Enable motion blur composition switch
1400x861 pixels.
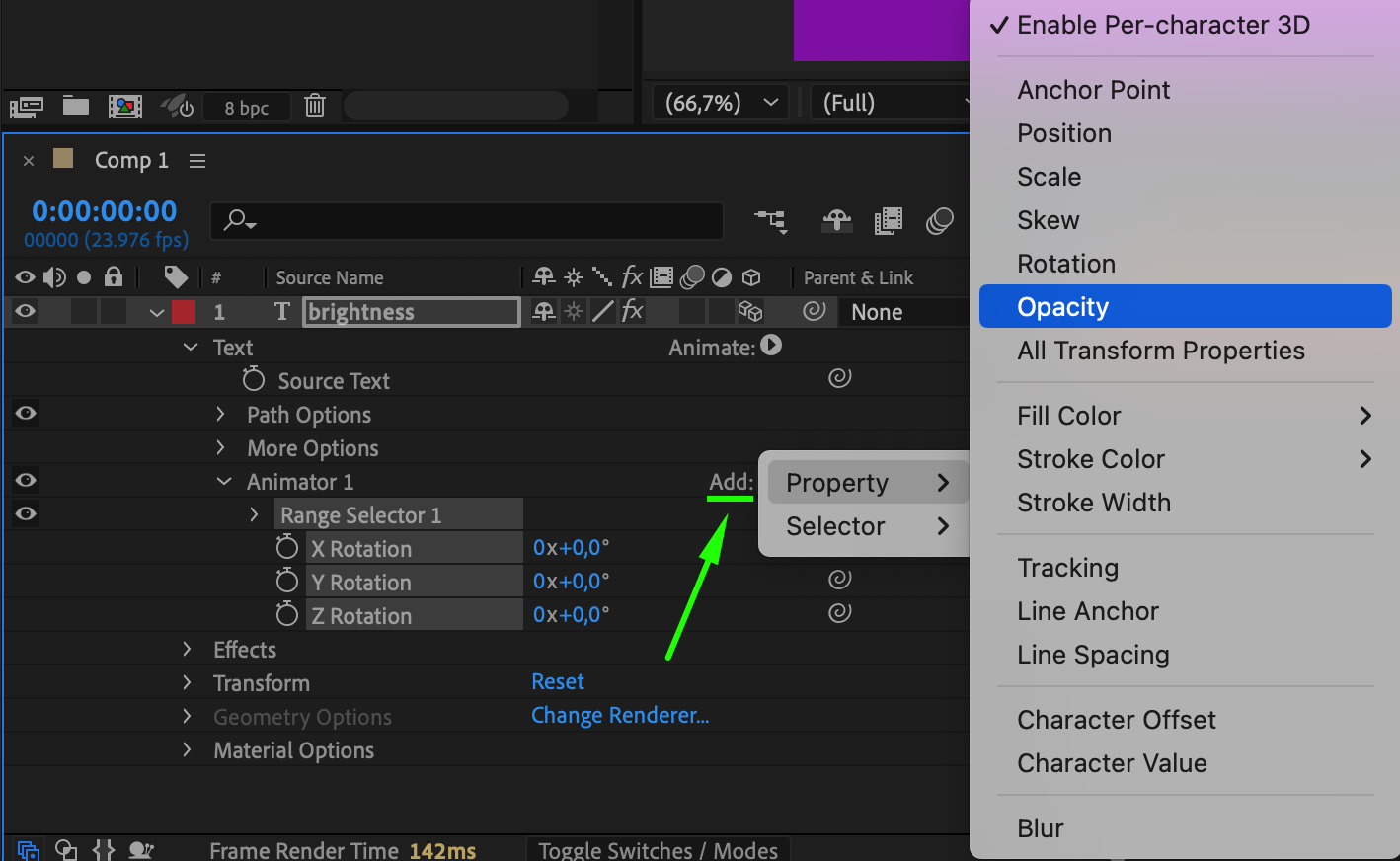click(x=940, y=220)
